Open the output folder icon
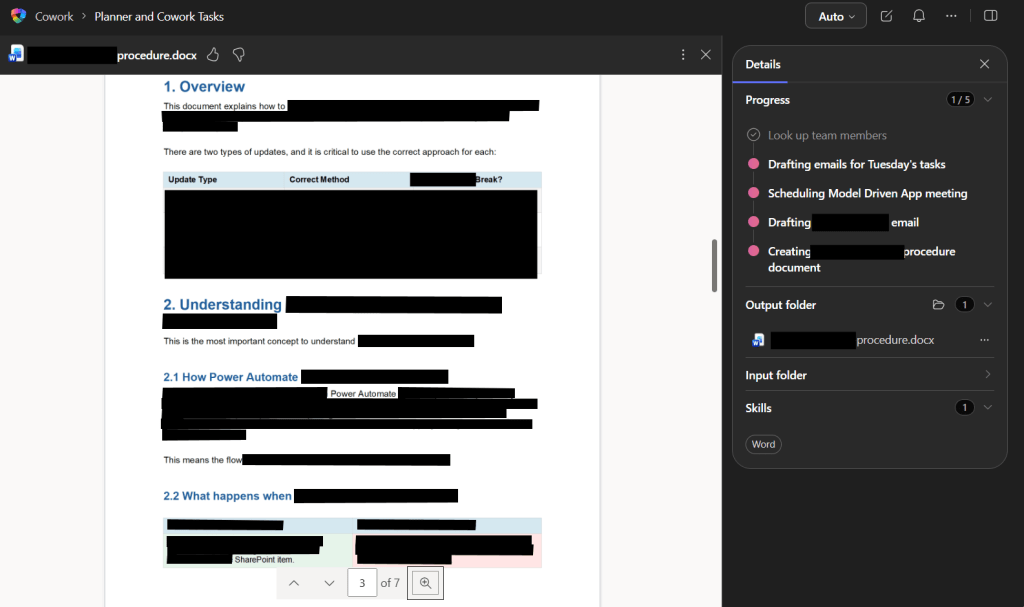This screenshot has height=607, width=1024. click(938, 305)
